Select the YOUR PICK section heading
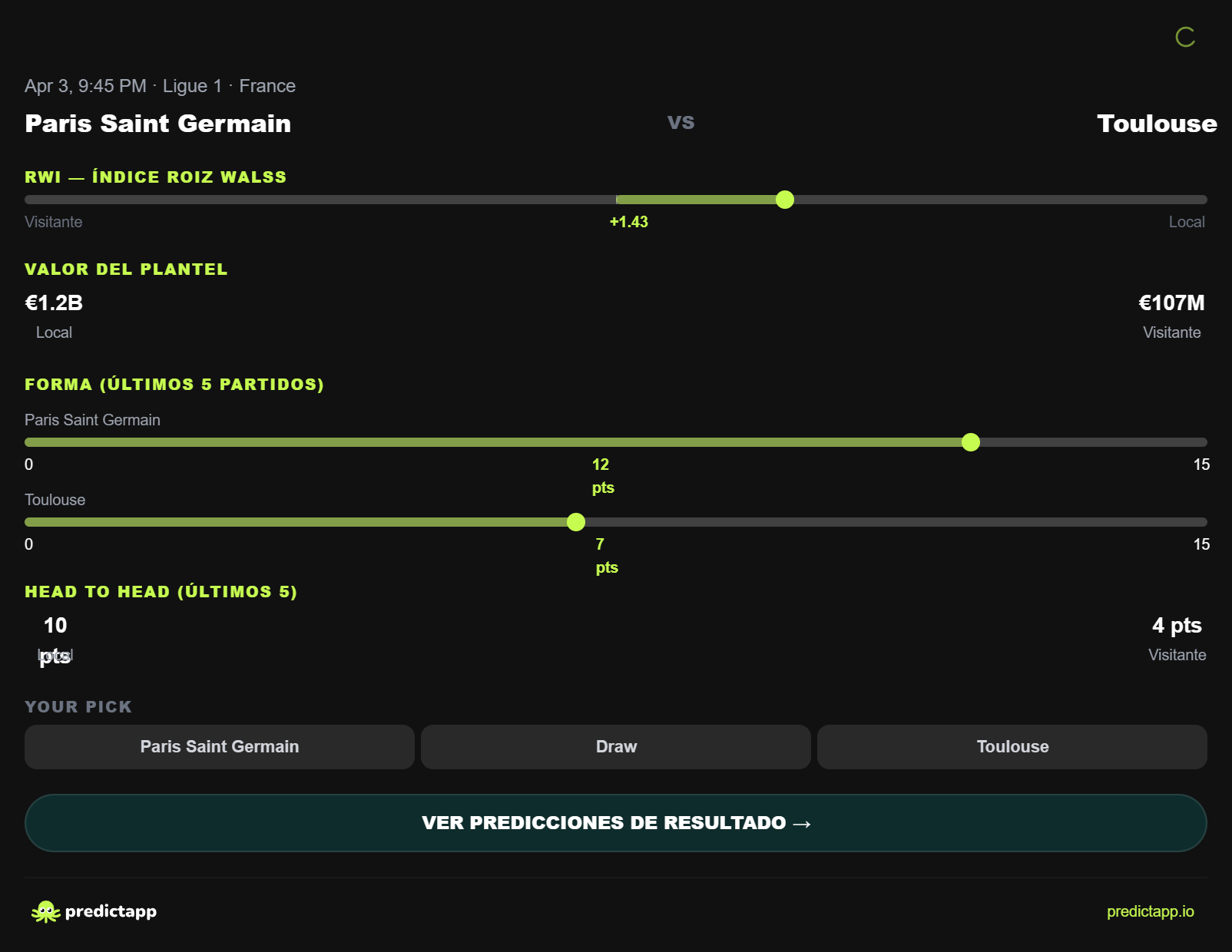 click(x=78, y=706)
